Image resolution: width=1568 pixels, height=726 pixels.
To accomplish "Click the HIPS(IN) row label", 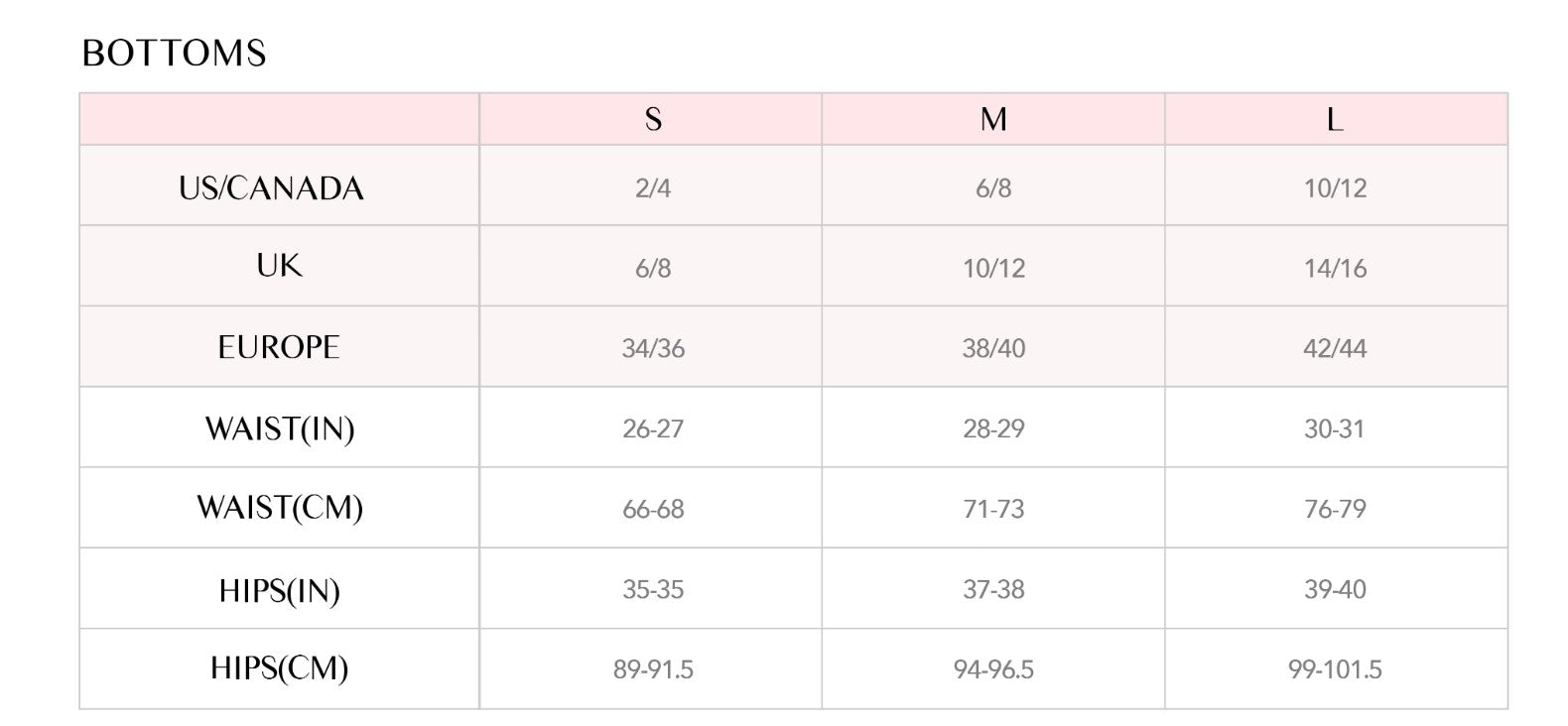I will tap(279, 590).
